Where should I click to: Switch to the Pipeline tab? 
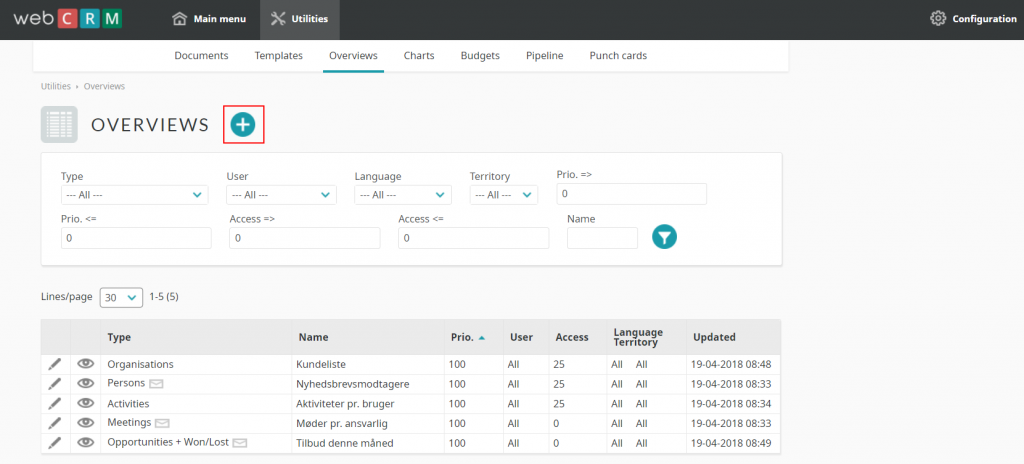click(545, 56)
